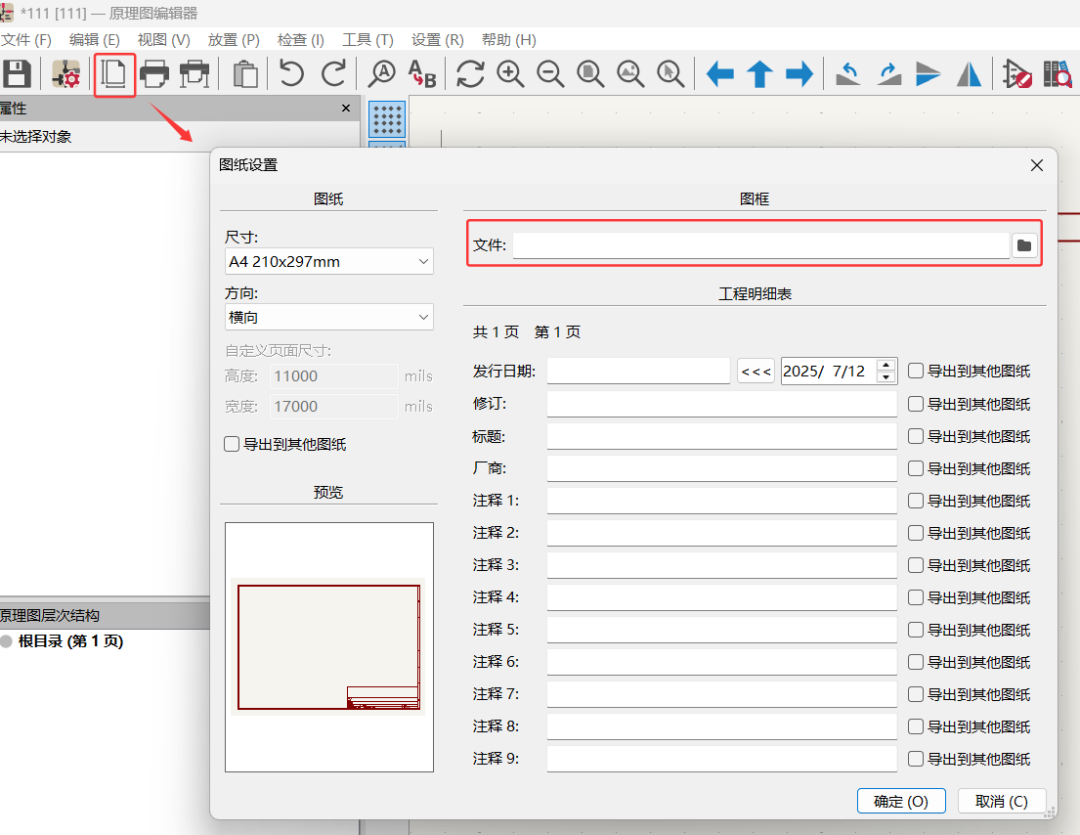Cancel dialog with 取消 (C) button

point(1001,801)
